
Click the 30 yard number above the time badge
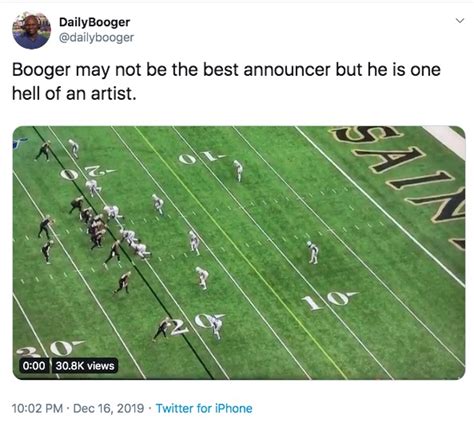click(x=50, y=349)
